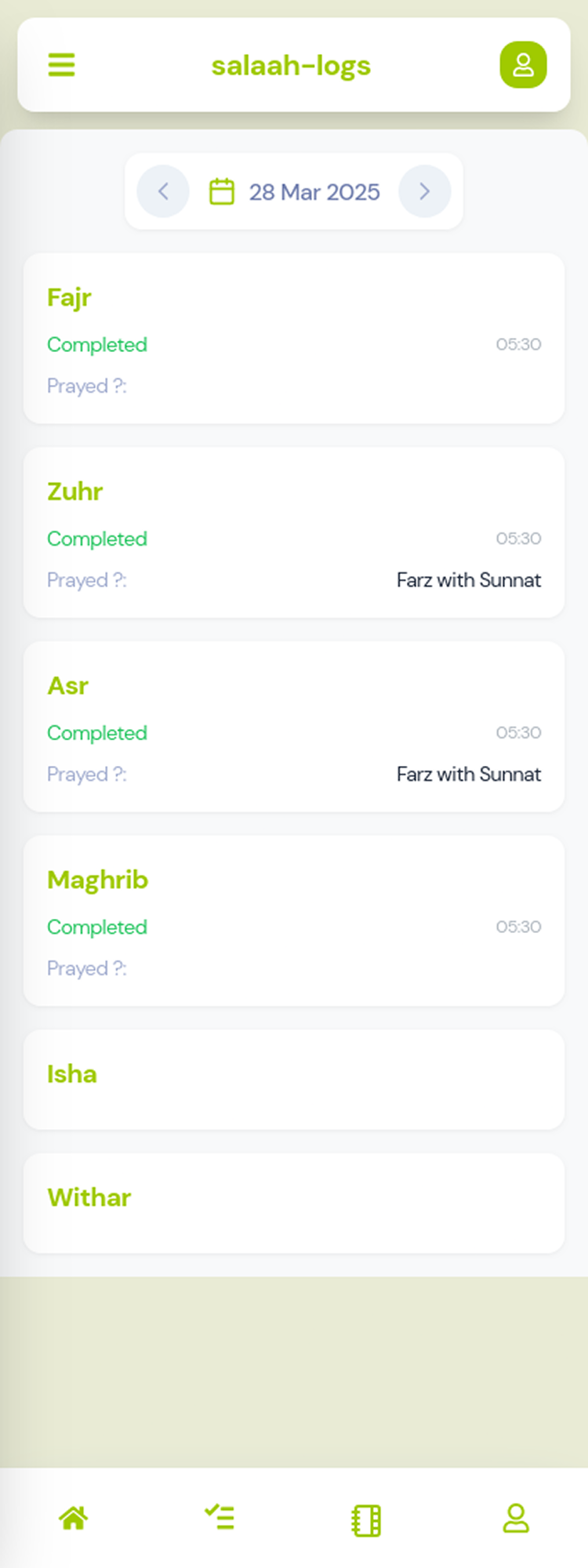588x1568 pixels.
Task: Open the profile tab in bottom navigation
Action: (x=516, y=1518)
